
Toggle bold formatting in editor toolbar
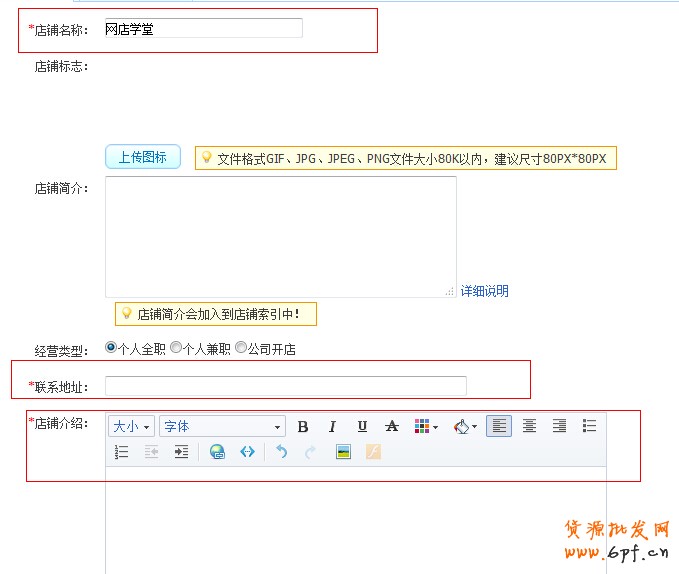click(303, 427)
